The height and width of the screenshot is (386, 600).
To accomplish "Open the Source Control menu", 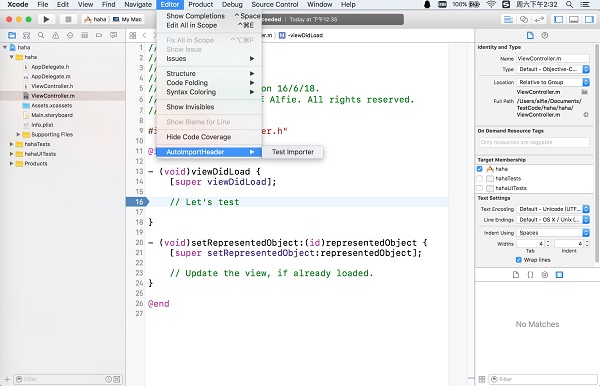I will 275,5.
